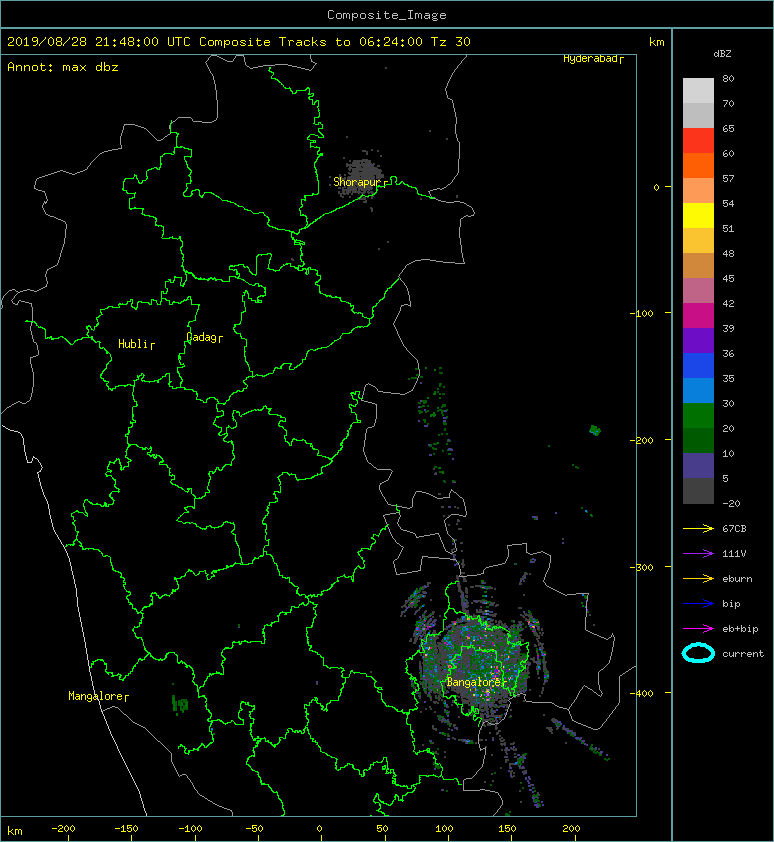Click the 'Annot: max dbz' annotation
774x842 pixels.
63,67
